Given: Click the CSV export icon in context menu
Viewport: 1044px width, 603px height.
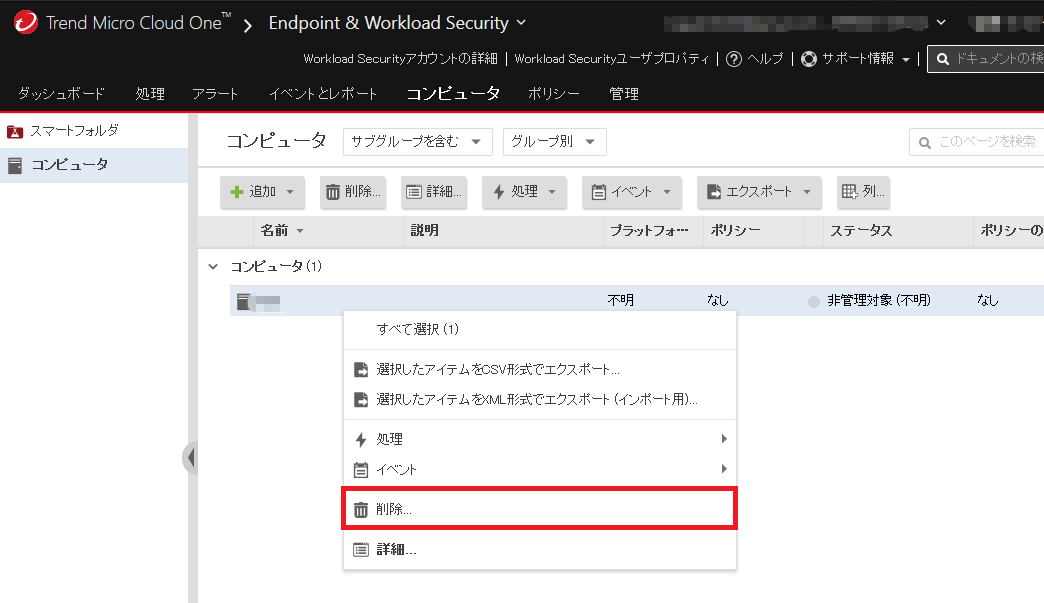Looking at the screenshot, I should [x=361, y=369].
